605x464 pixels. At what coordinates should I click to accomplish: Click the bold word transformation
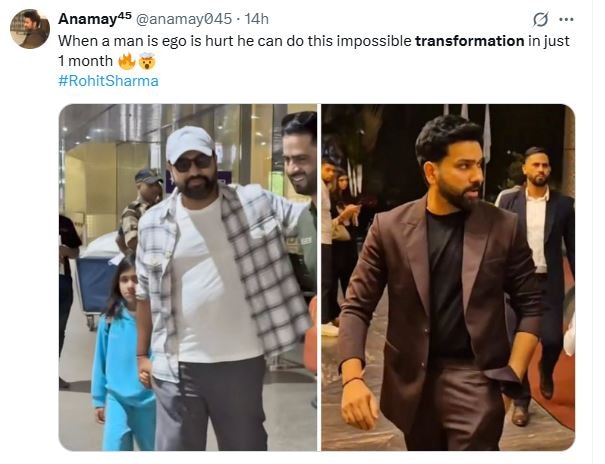coord(470,41)
